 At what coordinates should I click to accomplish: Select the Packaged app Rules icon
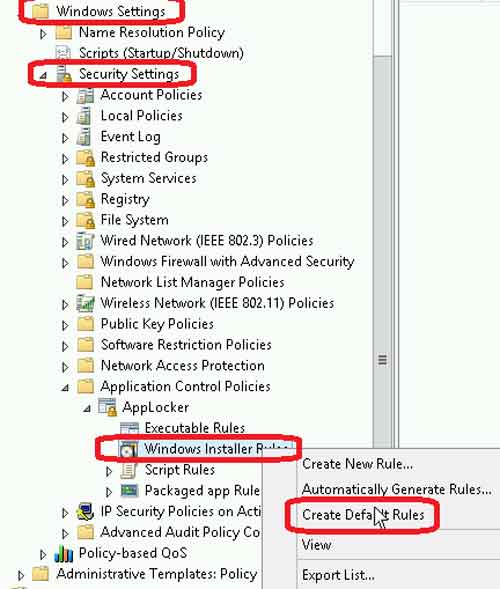[x=130, y=490]
